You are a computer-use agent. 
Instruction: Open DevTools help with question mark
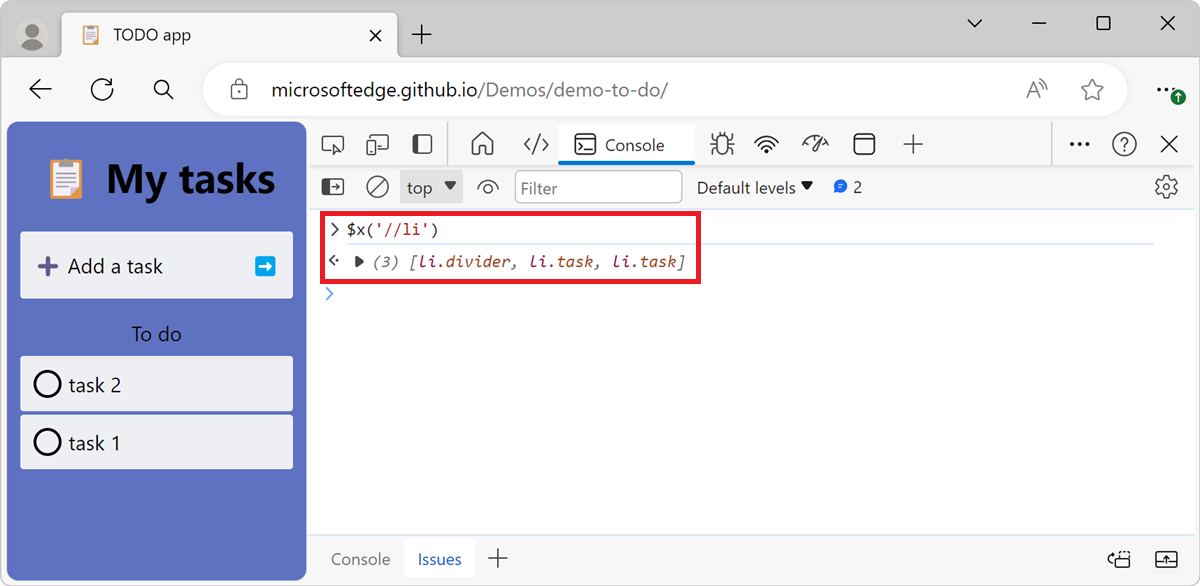(1124, 144)
